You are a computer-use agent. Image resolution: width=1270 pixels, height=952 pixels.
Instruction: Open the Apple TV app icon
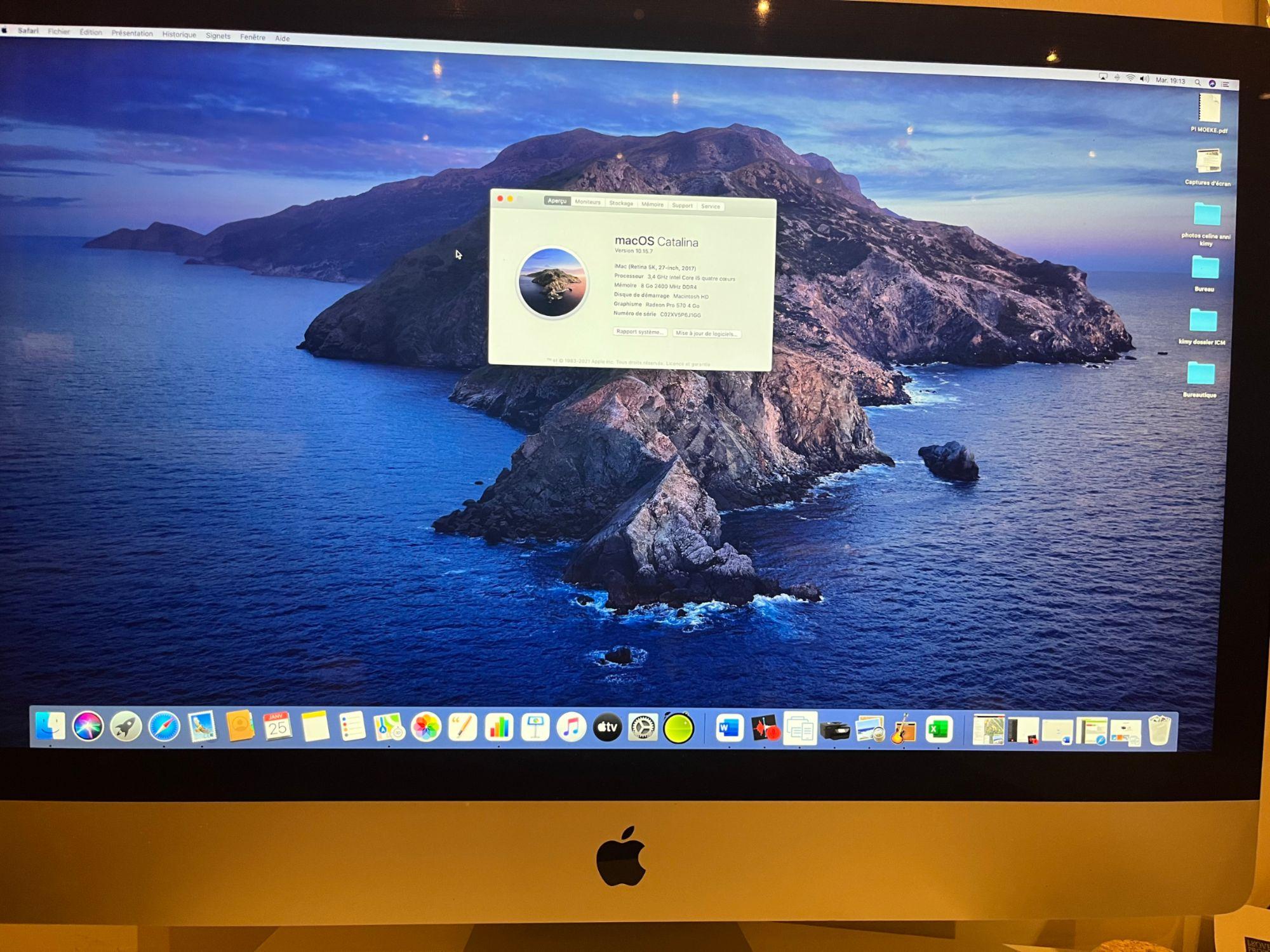[x=608, y=728]
